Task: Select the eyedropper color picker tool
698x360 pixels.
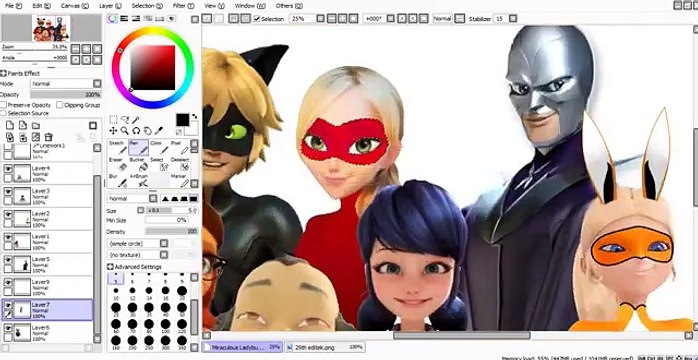Action: click(x=159, y=131)
